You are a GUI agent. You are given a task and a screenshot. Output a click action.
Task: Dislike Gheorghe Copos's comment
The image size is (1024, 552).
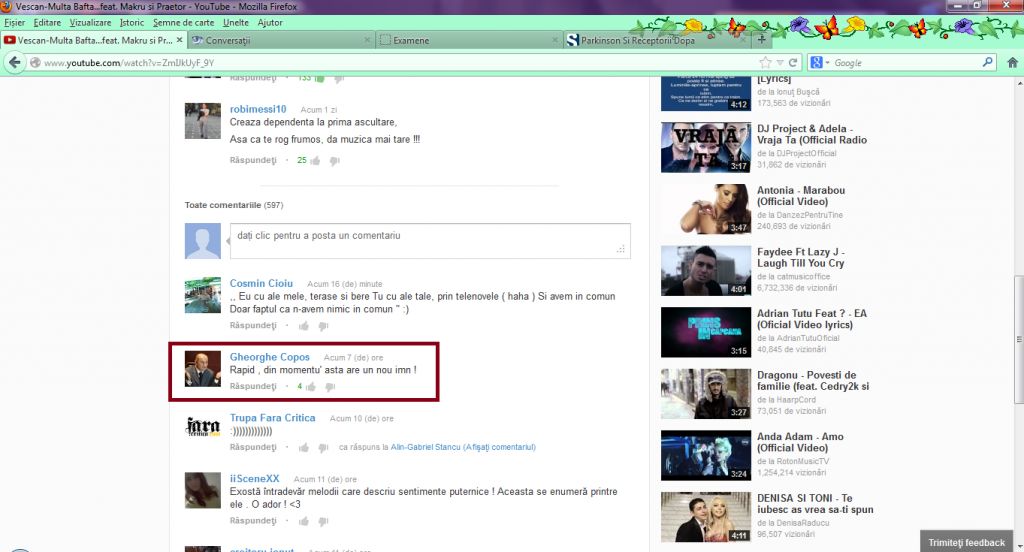(330, 387)
